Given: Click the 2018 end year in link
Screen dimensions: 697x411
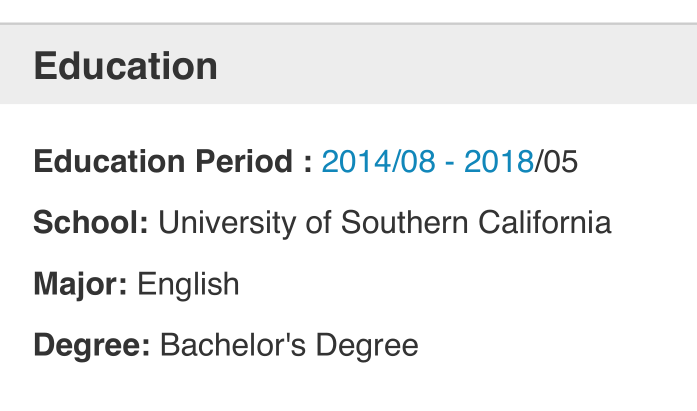Looking at the screenshot, I should point(498,161).
